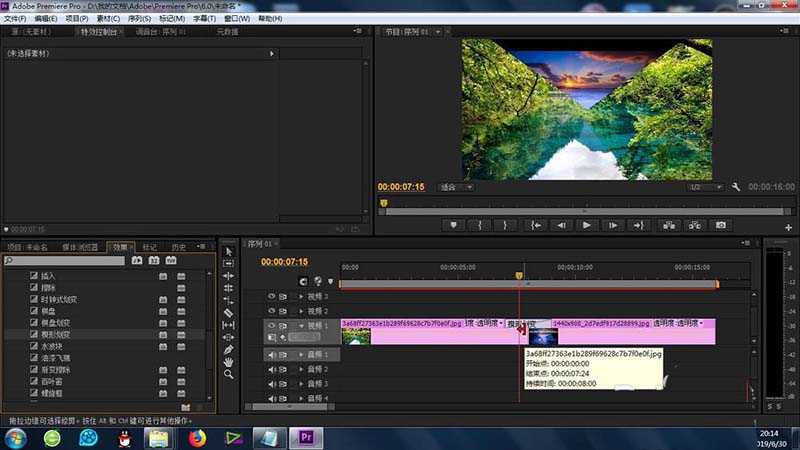The width and height of the screenshot is (800, 450).
Task: Toggle the timeline Snap magnet icon
Action: (x=304, y=281)
